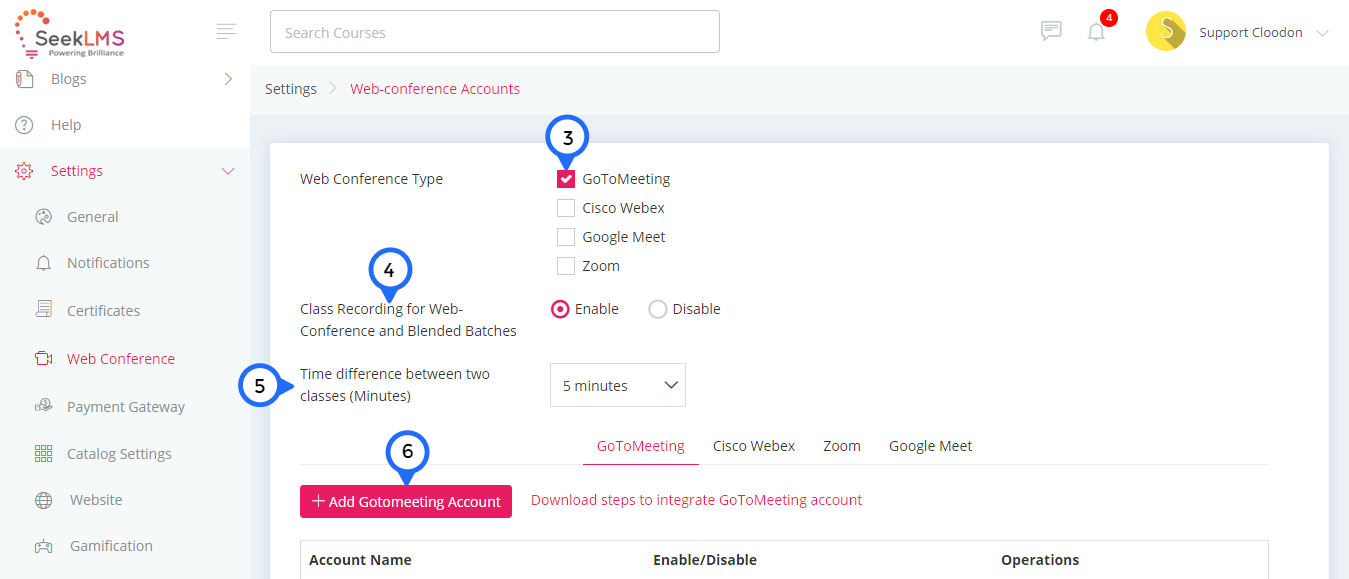Open Certificates settings in sidebar
The image size is (1349, 579).
pos(104,311)
